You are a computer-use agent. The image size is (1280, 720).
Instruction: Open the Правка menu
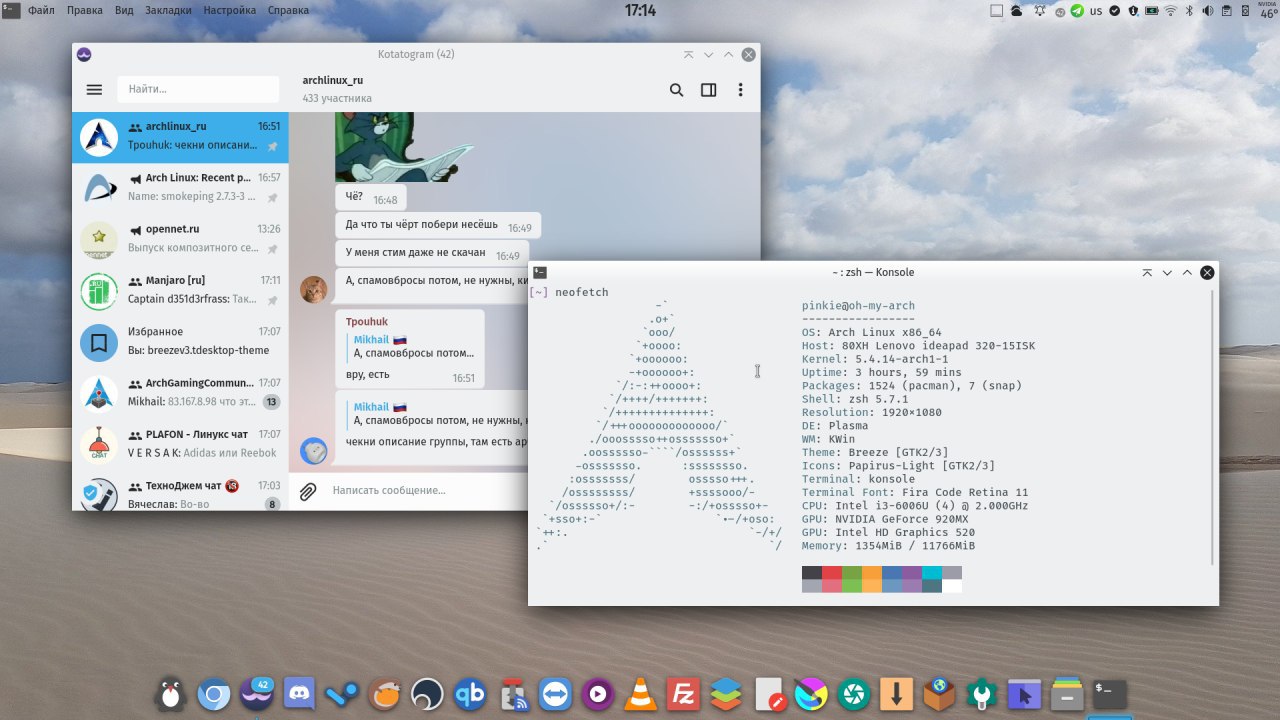85,11
